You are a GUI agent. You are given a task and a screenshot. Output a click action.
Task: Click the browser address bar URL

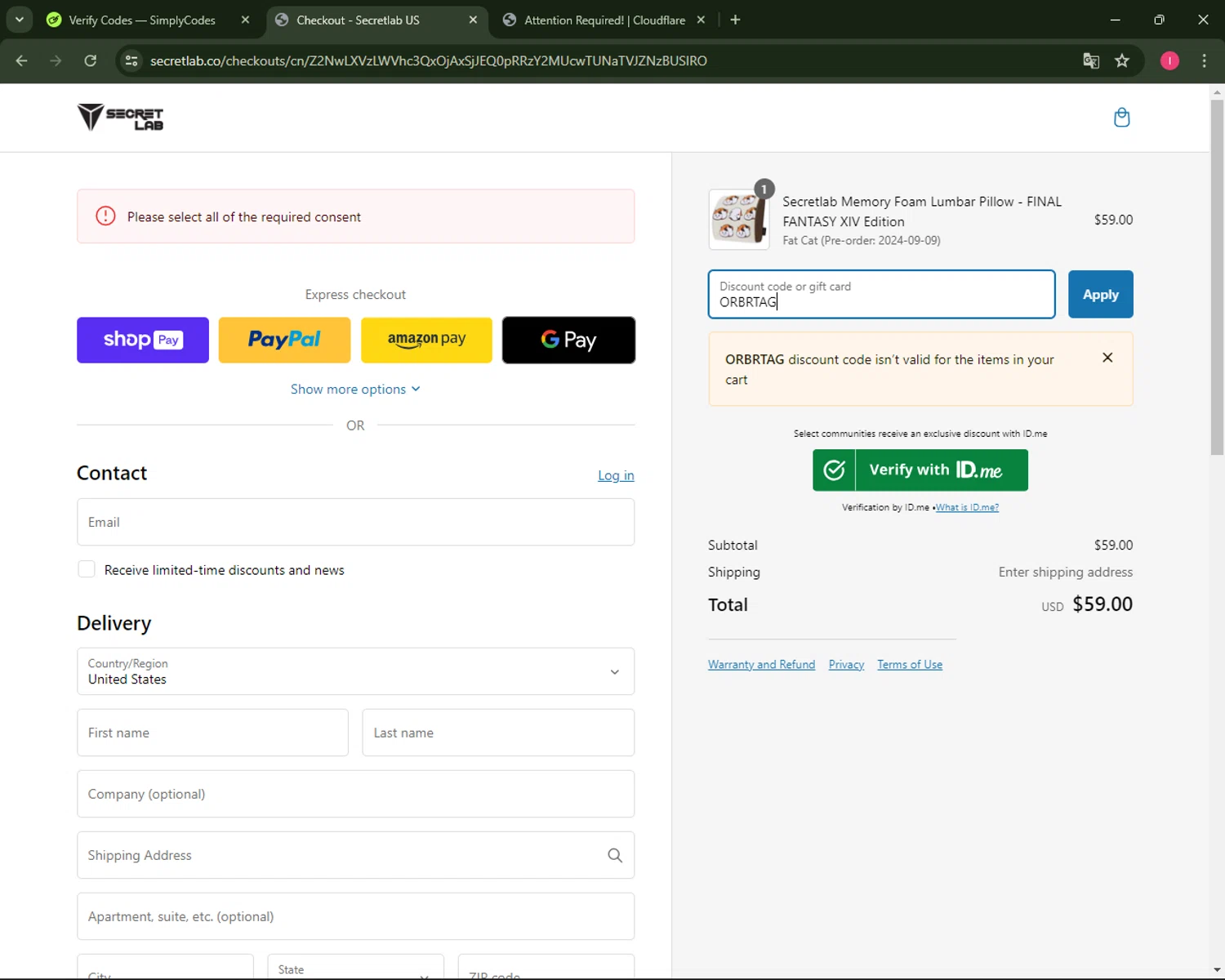[429, 60]
